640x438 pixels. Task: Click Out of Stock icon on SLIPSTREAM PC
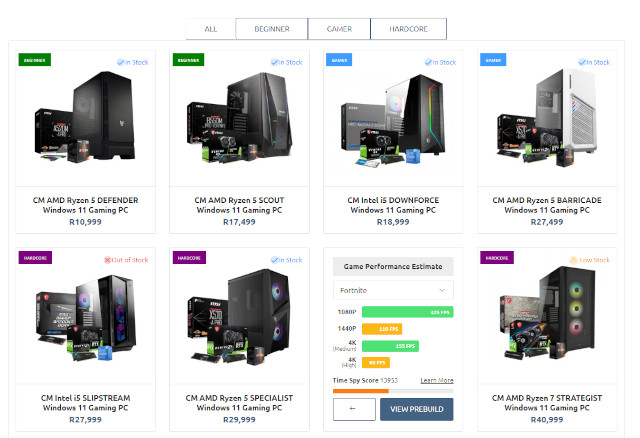[x=107, y=260]
